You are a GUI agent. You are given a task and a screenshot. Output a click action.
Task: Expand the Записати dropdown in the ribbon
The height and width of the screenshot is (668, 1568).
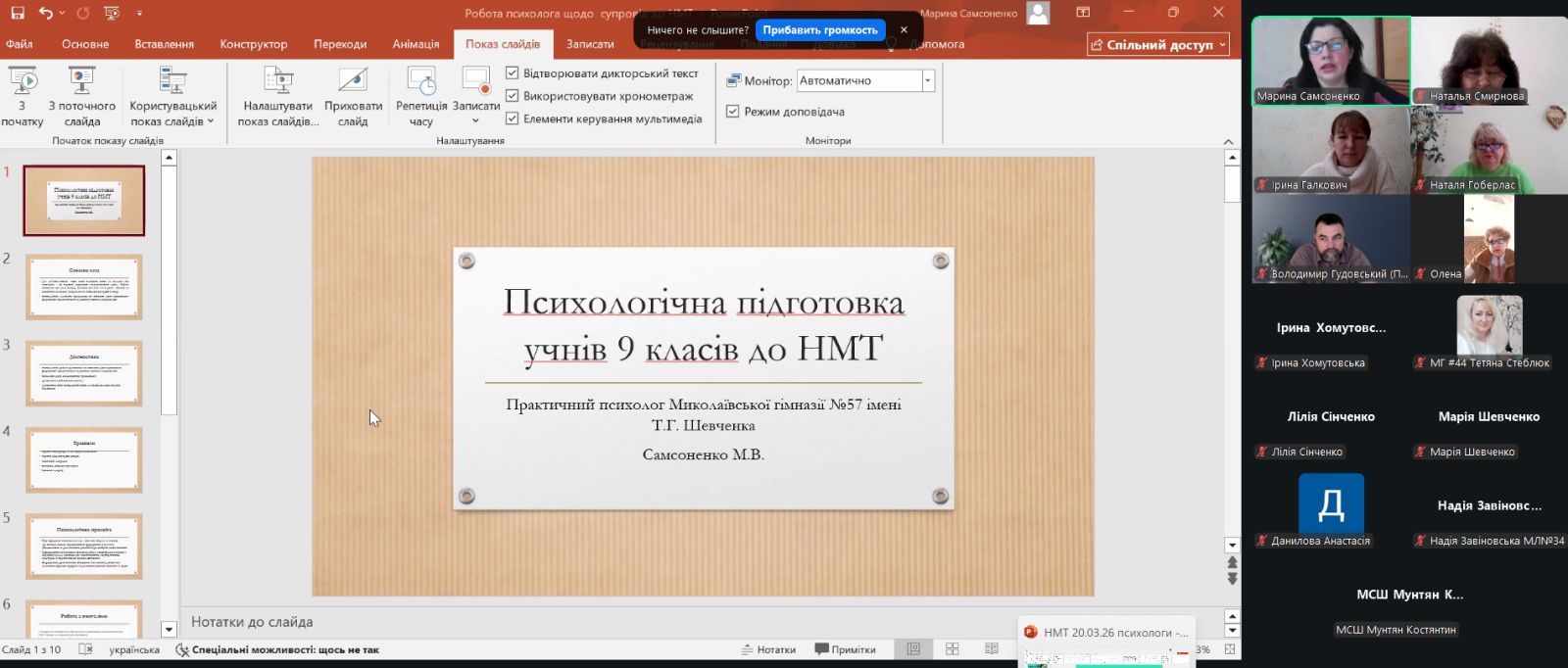pyautogui.click(x=476, y=120)
